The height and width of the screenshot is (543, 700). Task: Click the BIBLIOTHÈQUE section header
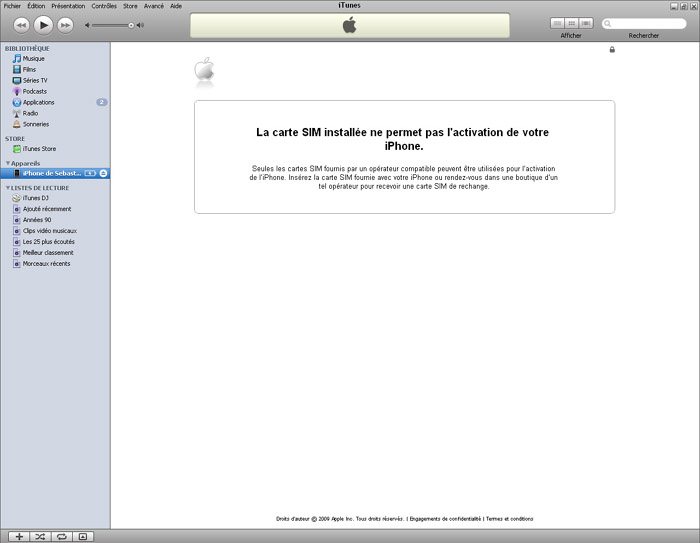coord(27,48)
